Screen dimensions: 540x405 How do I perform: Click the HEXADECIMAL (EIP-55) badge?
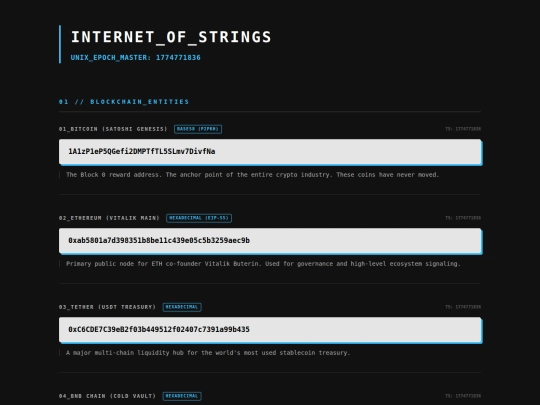pyautogui.click(x=199, y=218)
